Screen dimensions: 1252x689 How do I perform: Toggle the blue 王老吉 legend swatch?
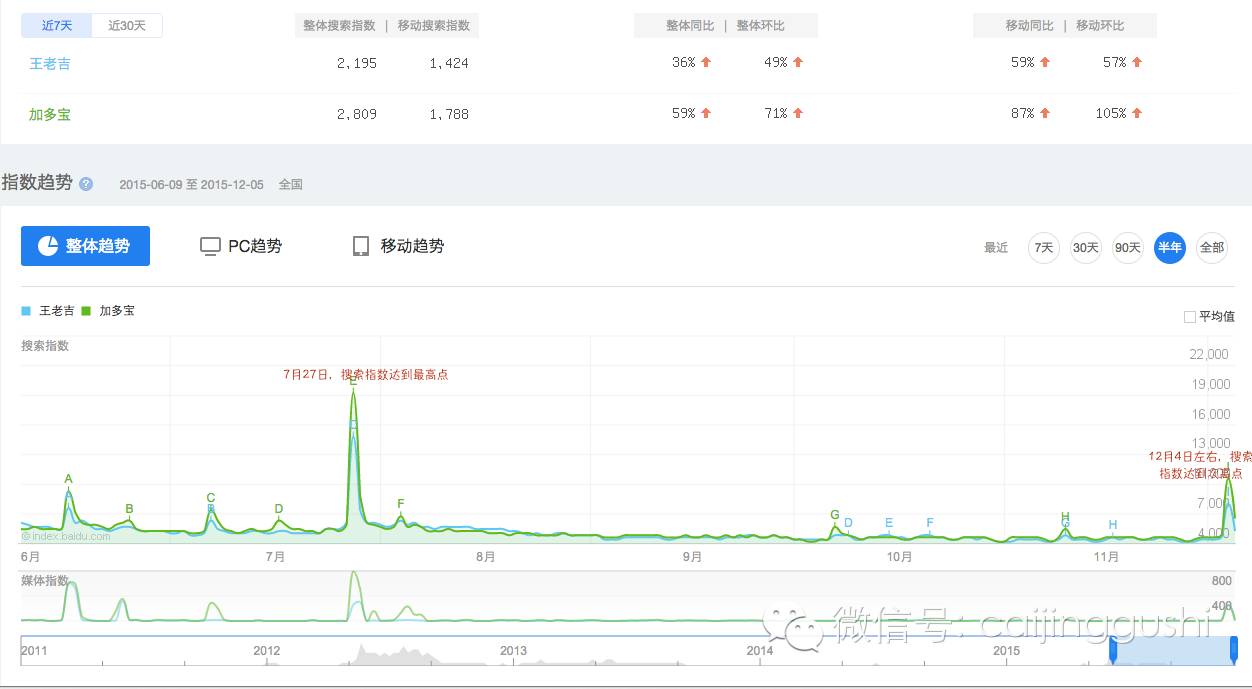click(x=26, y=311)
